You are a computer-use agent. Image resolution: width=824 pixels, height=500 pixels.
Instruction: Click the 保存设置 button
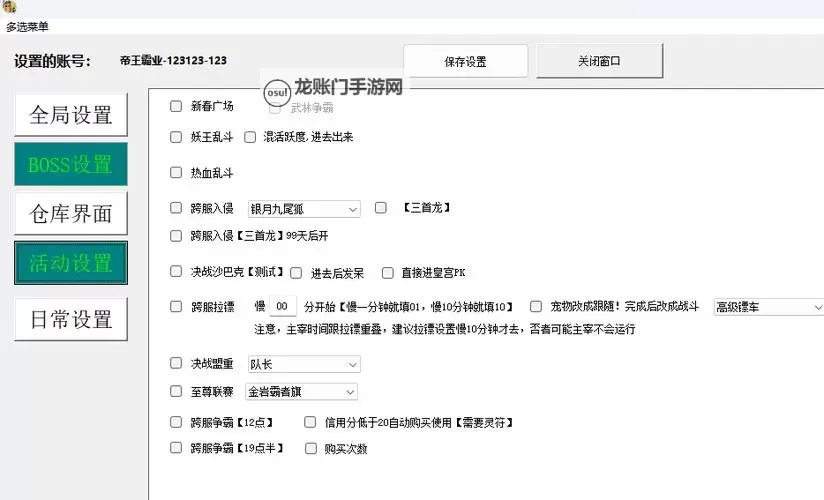coord(465,62)
